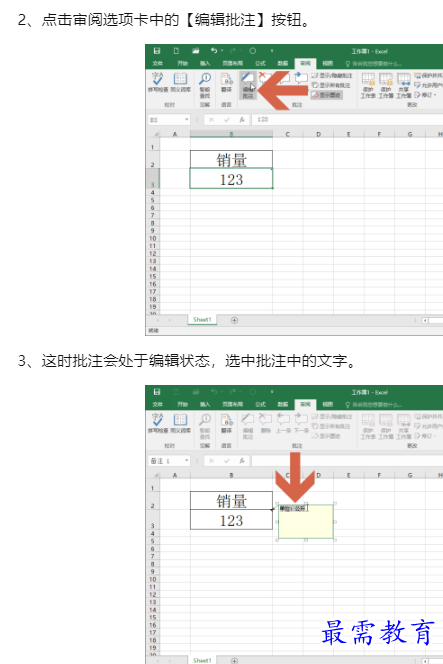Open Undo history dropdown in step 2 Excel
The image size is (443, 664).
point(222,51)
